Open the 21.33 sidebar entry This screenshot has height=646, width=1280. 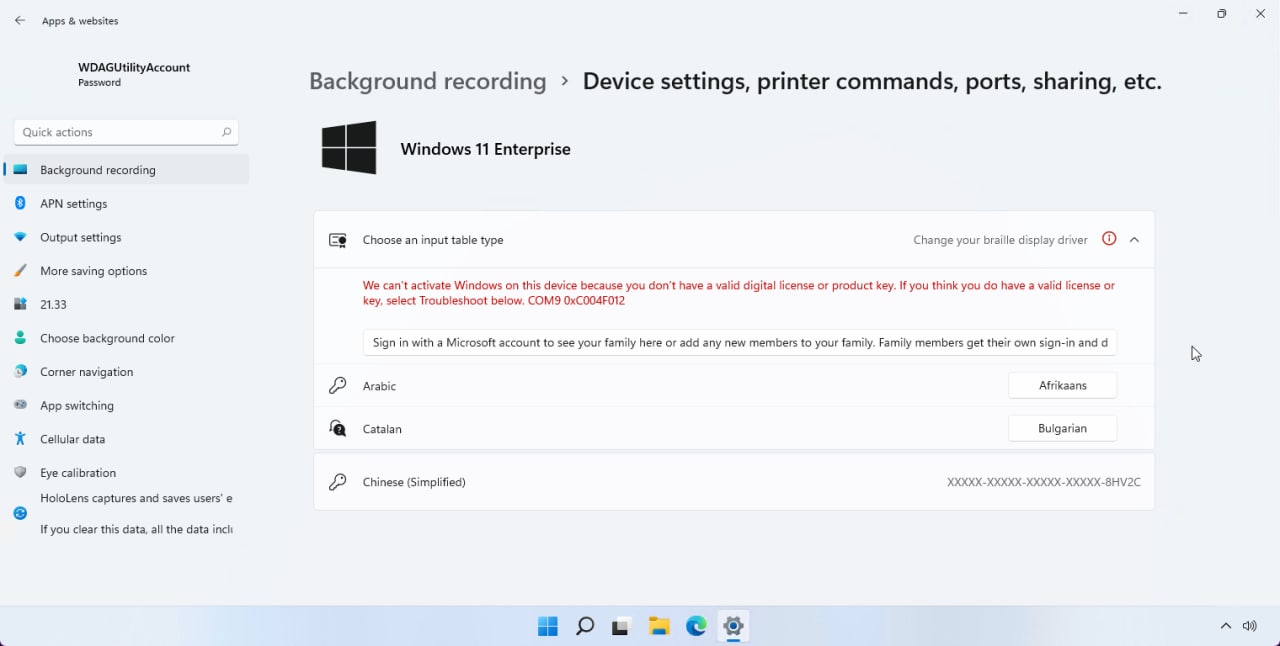[127, 304]
